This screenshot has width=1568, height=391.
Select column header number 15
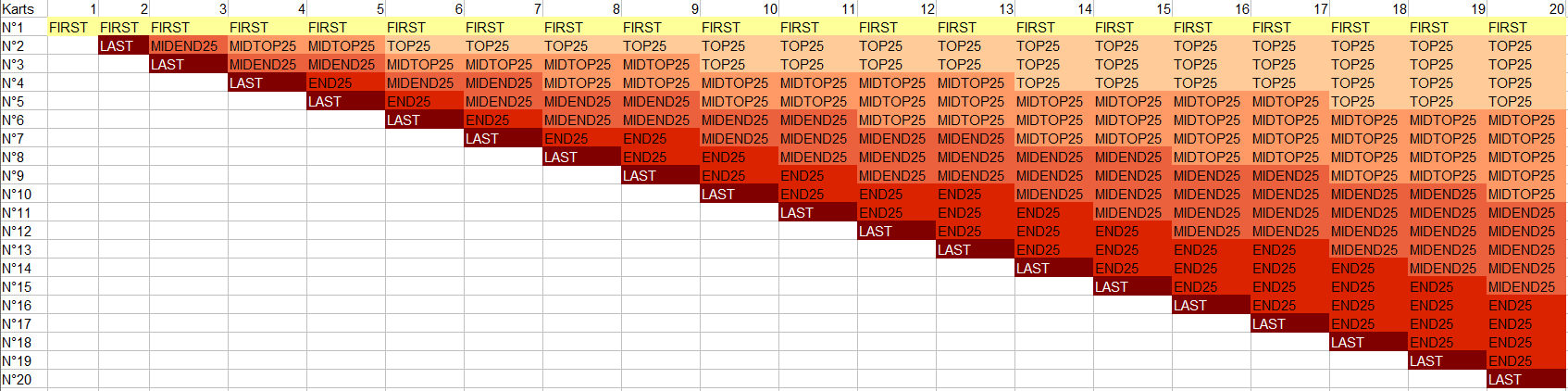[1132, 8]
